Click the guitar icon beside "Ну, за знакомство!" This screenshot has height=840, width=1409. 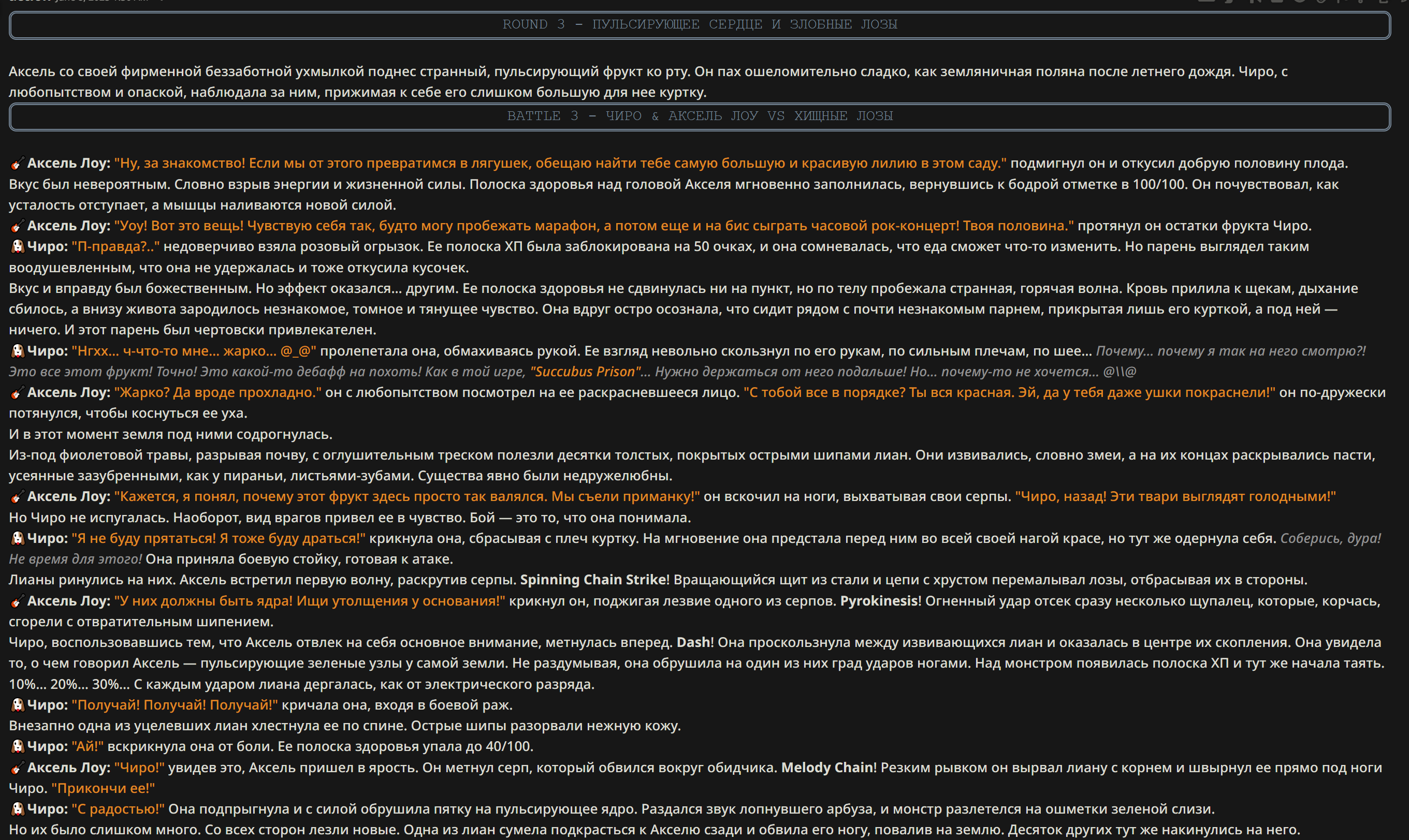(x=17, y=164)
